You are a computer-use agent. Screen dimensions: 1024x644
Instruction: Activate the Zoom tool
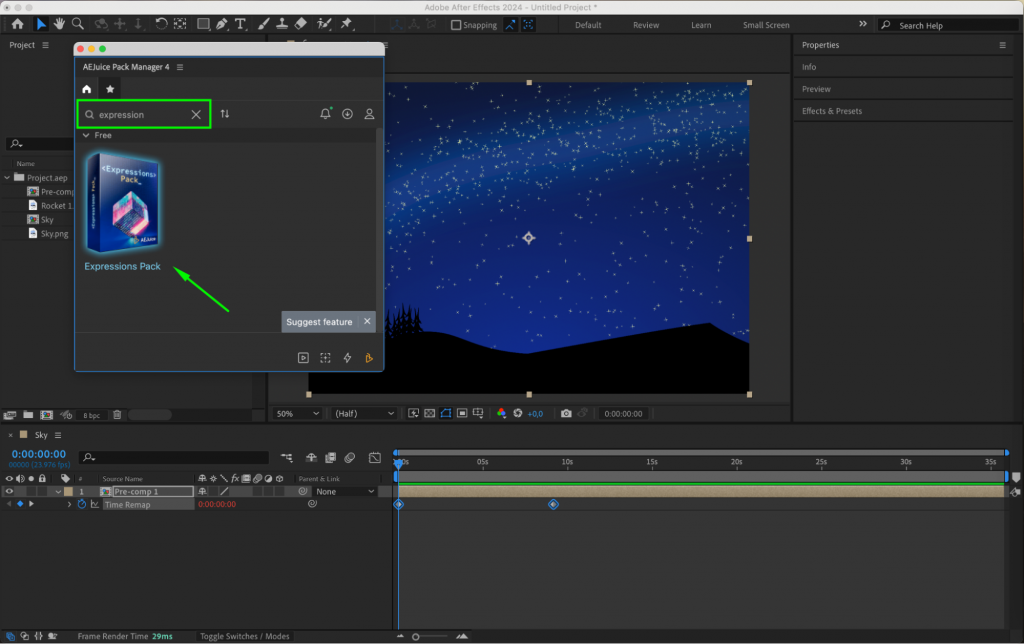coord(77,24)
